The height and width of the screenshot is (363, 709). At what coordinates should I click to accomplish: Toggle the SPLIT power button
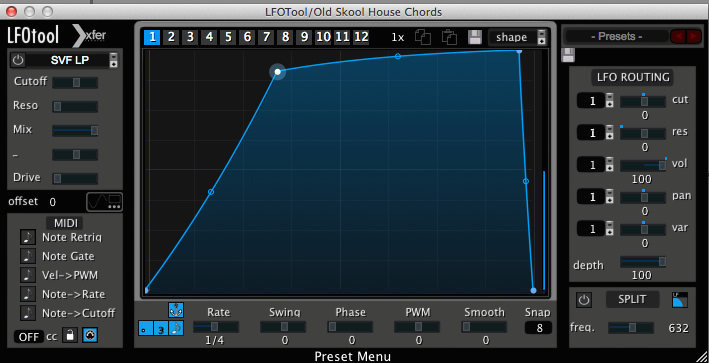point(584,300)
